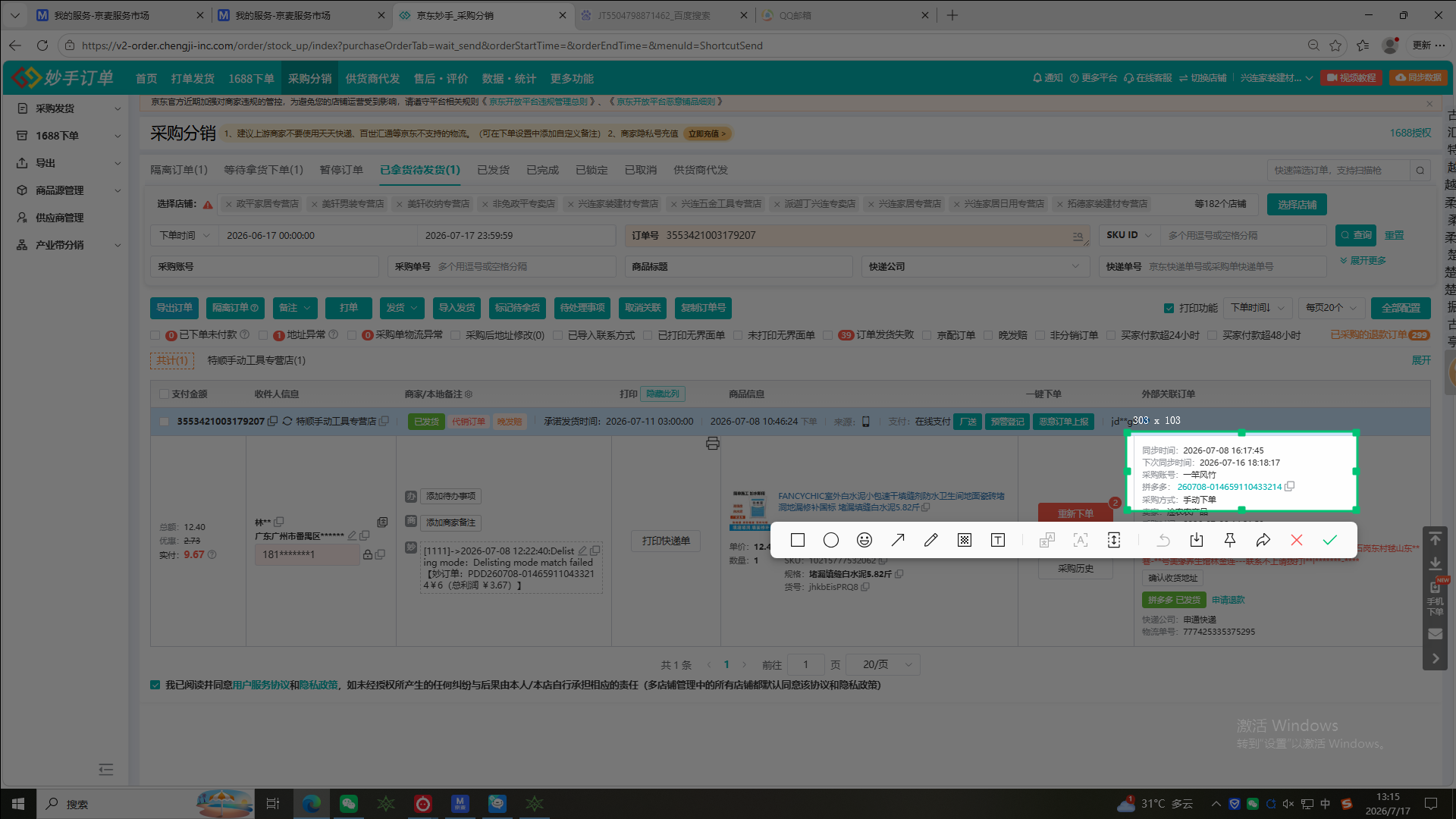
Task: Click the 导出订单 button
Action: [x=174, y=308]
